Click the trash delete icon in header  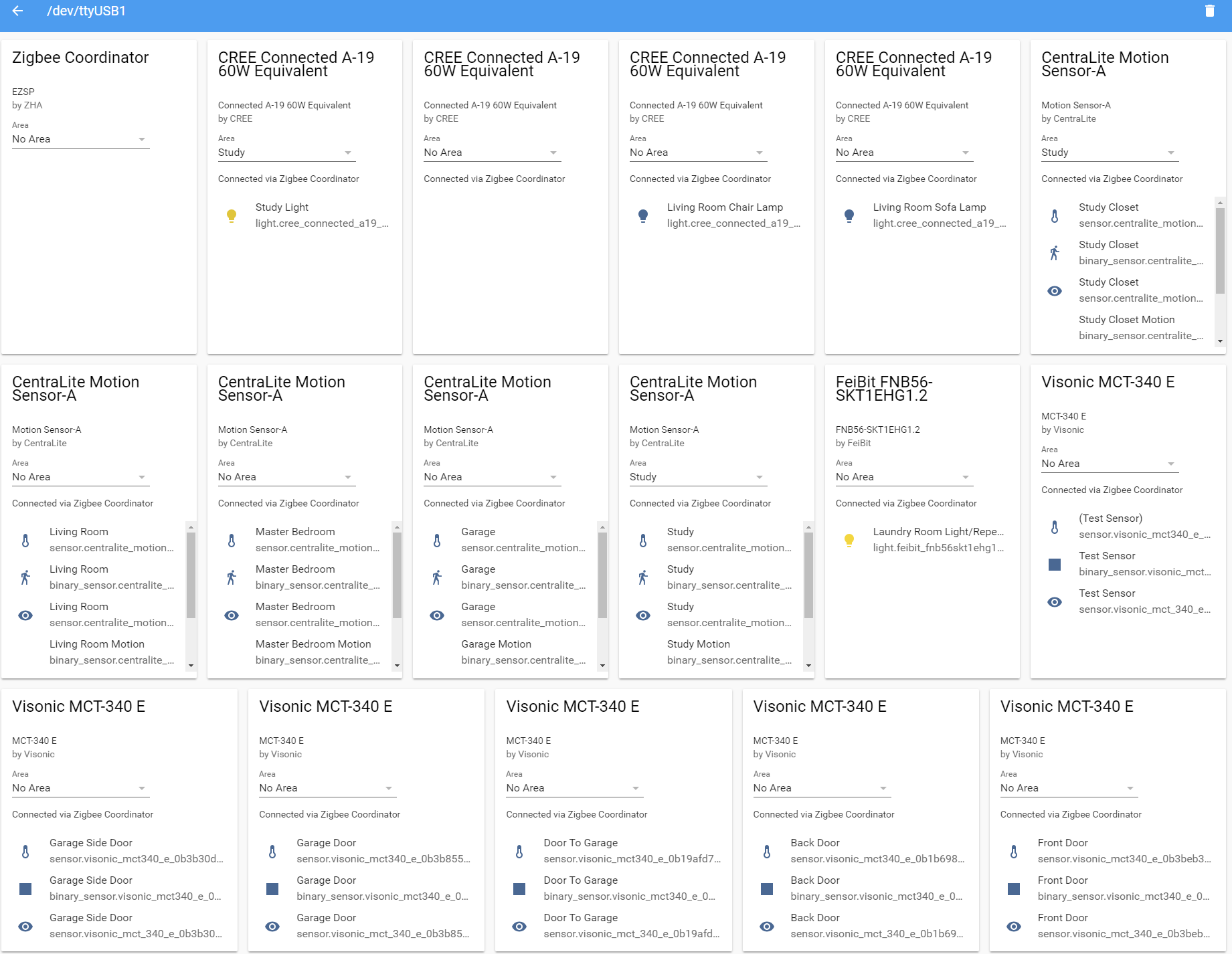(x=1209, y=11)
